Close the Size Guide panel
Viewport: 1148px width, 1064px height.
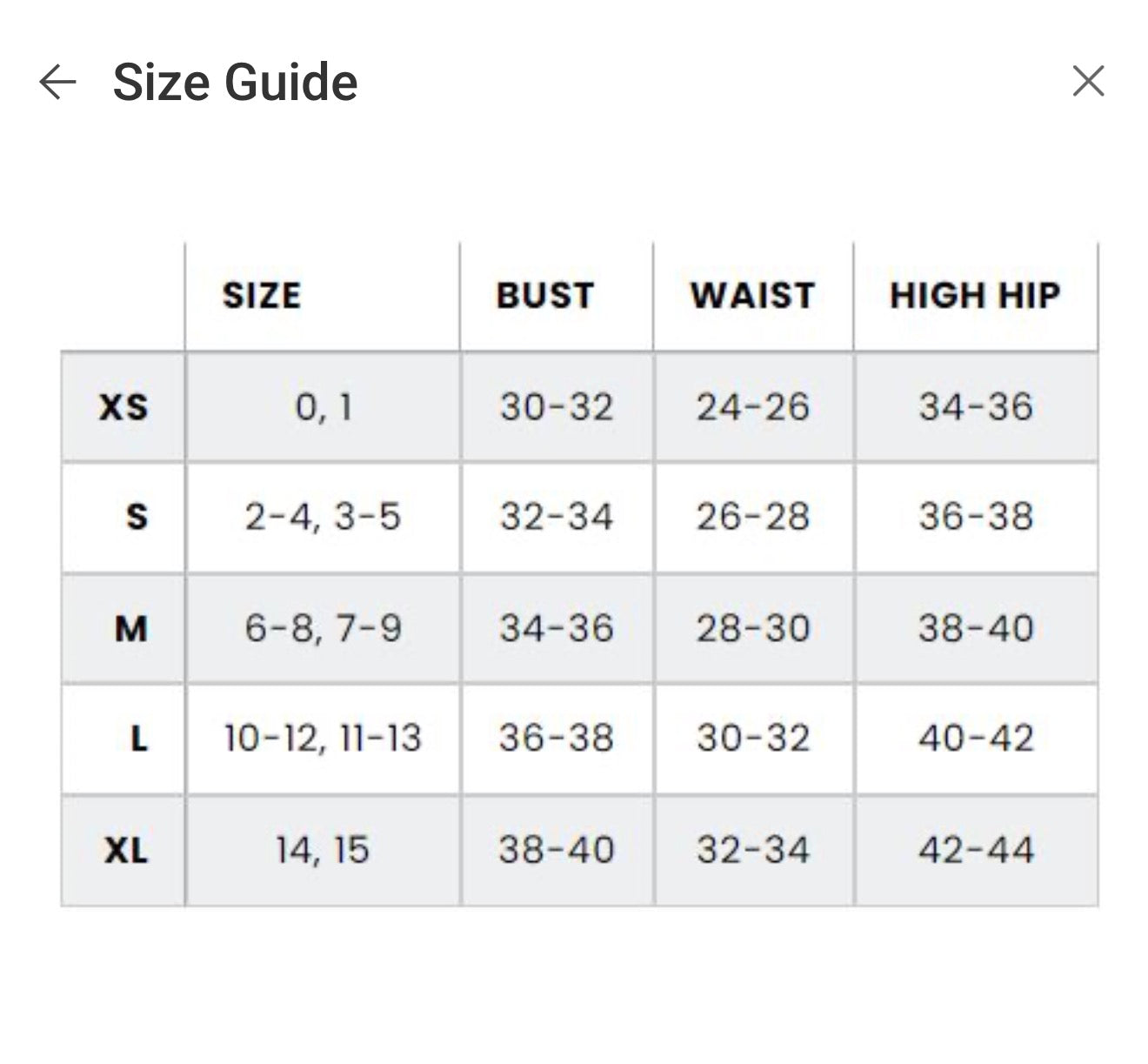[x=1088, y=81]
